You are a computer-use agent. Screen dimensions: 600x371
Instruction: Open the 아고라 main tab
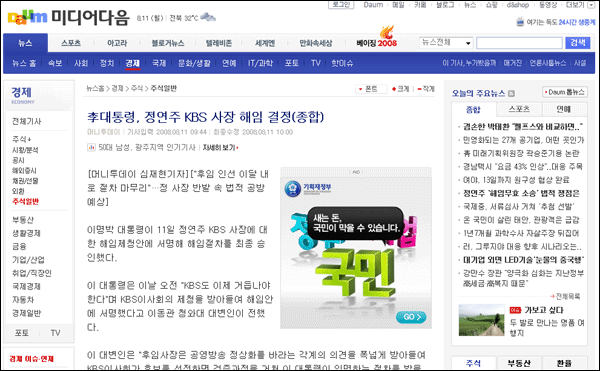pyautogui.click(x=117, y=43)
